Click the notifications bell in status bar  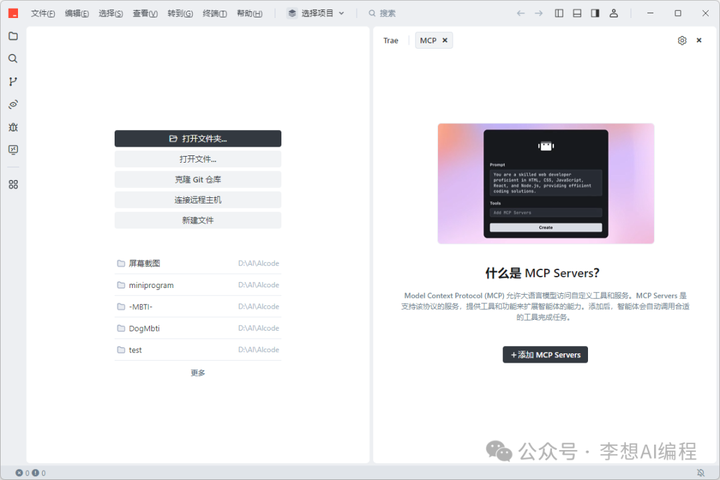[x=701, y=473]
